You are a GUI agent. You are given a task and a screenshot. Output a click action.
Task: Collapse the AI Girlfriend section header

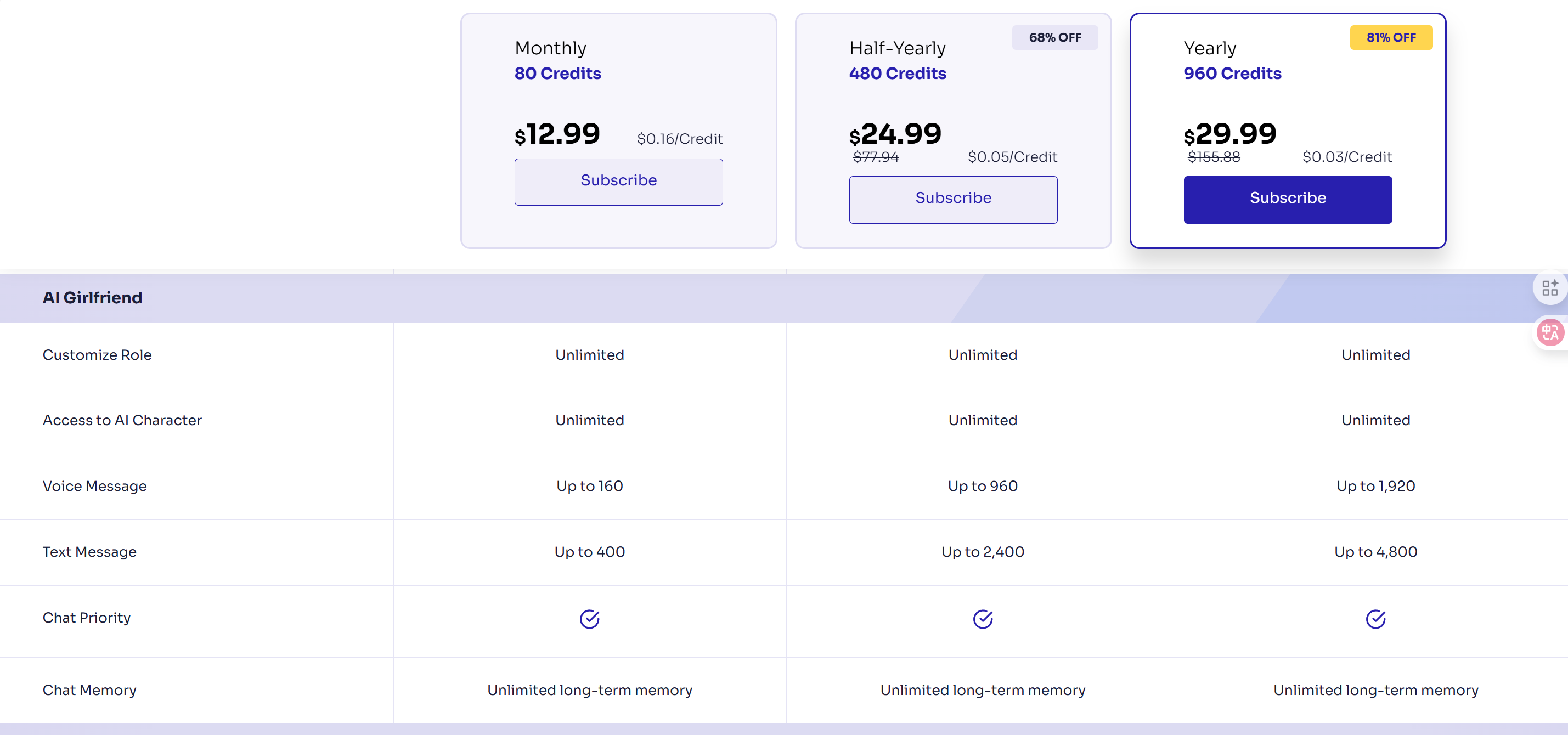point(93,297)
